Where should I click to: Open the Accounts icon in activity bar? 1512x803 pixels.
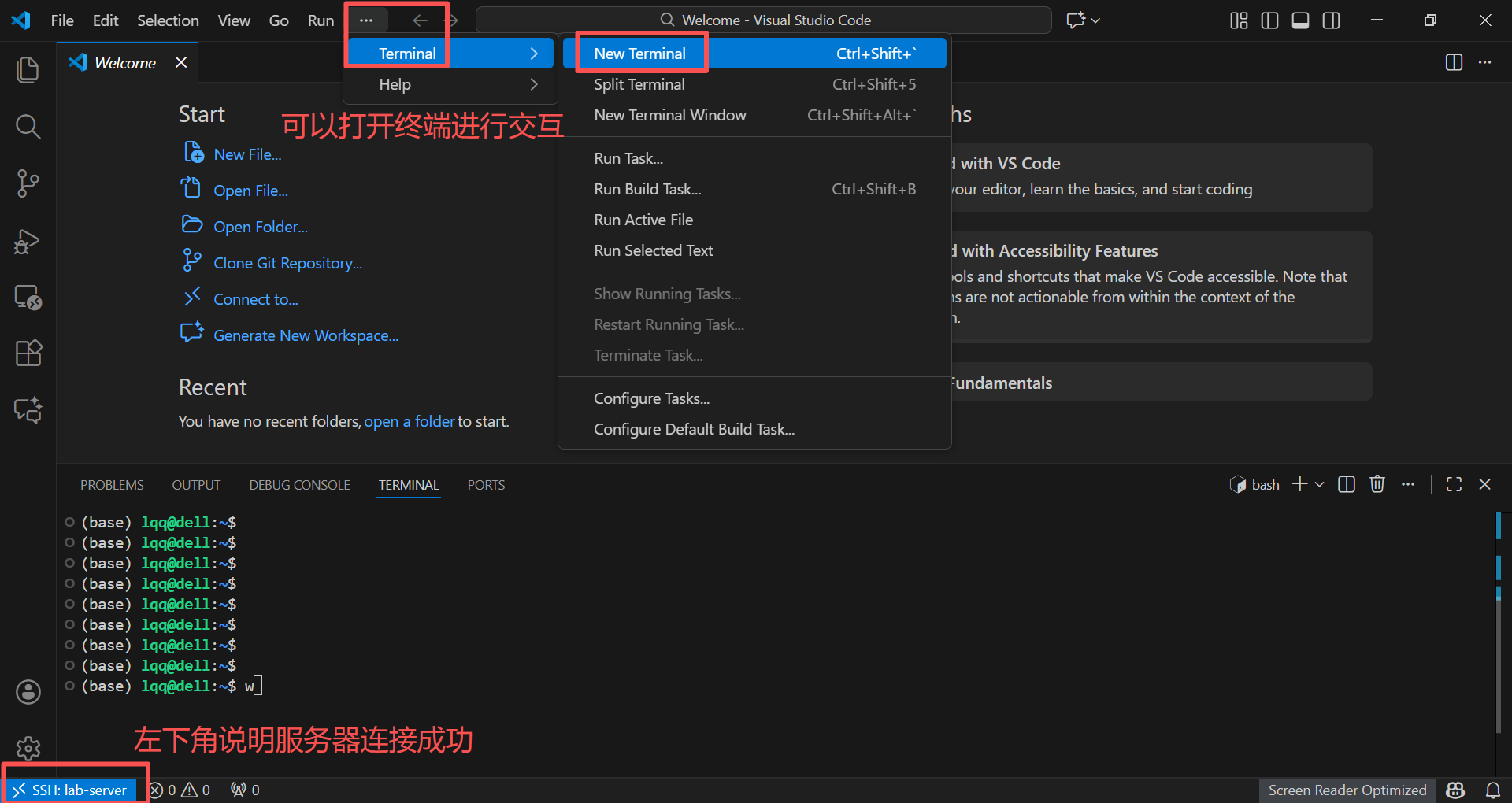[x=28, y=692]
